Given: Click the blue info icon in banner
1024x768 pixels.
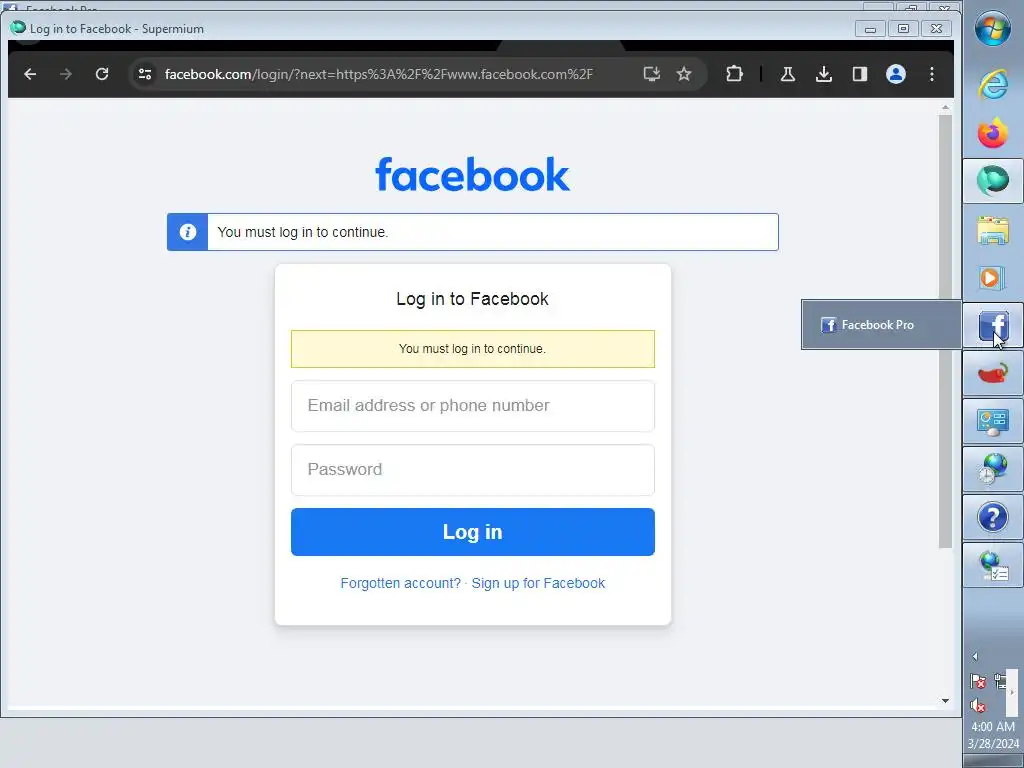Looking at the screenshot, I should click(187, 232).
